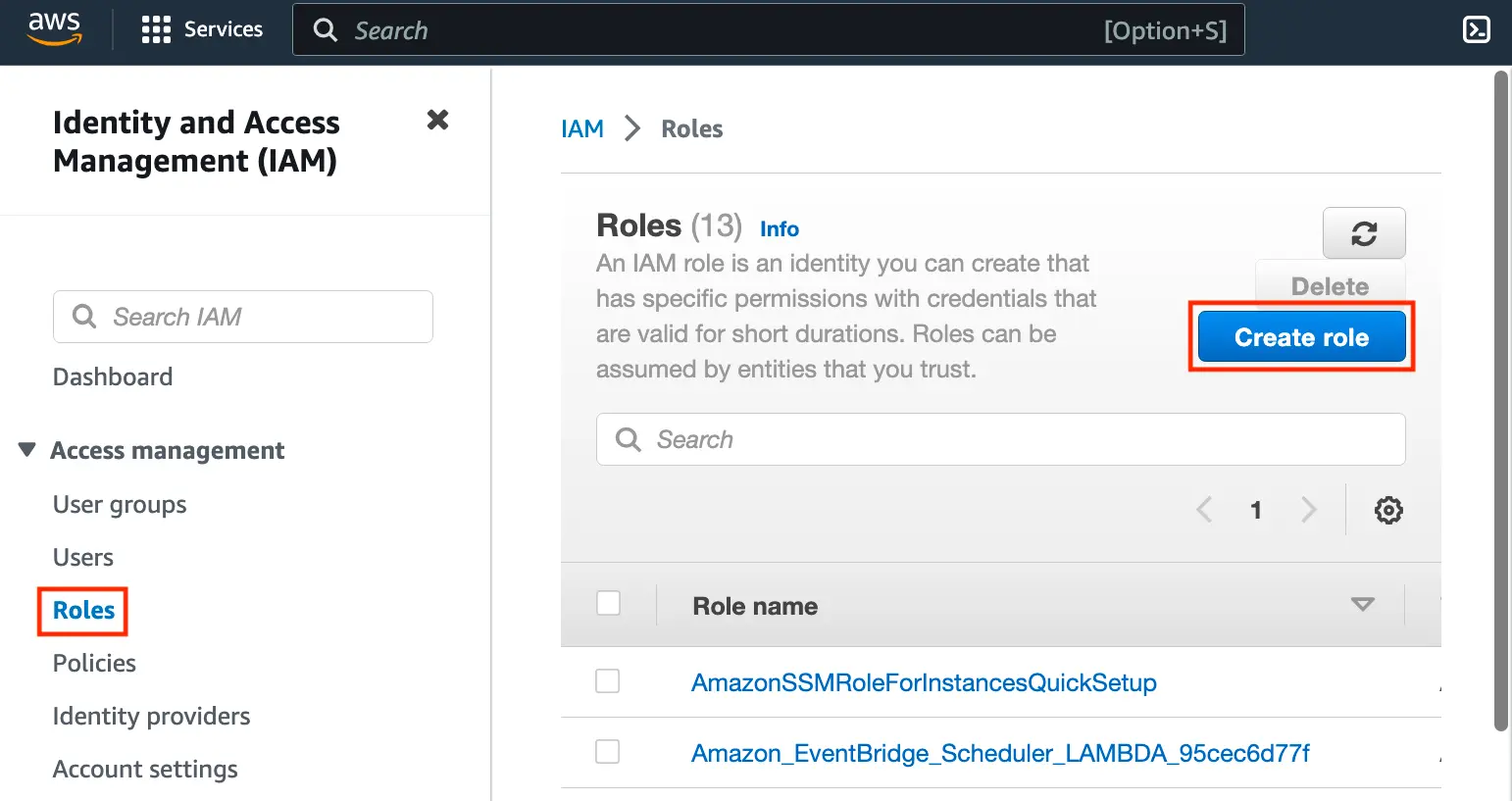Click the IAM breadcrumb link
This screenshot has width=1512, height=801.
point(581,129)
